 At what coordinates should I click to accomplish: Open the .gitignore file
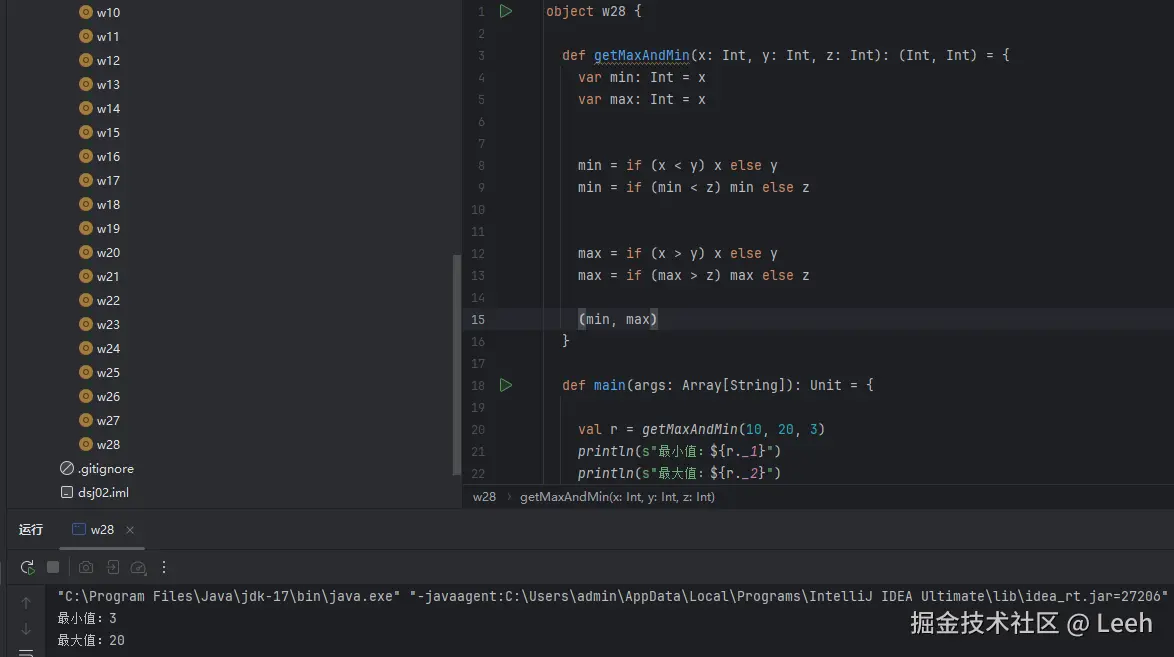(106, 468)
